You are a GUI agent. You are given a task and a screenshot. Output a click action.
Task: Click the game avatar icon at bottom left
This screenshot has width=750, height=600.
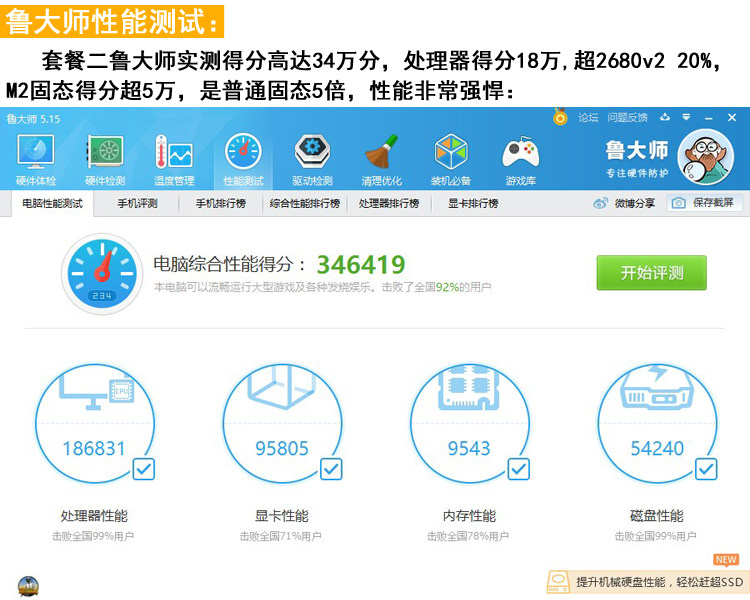[x=28, y=586]
